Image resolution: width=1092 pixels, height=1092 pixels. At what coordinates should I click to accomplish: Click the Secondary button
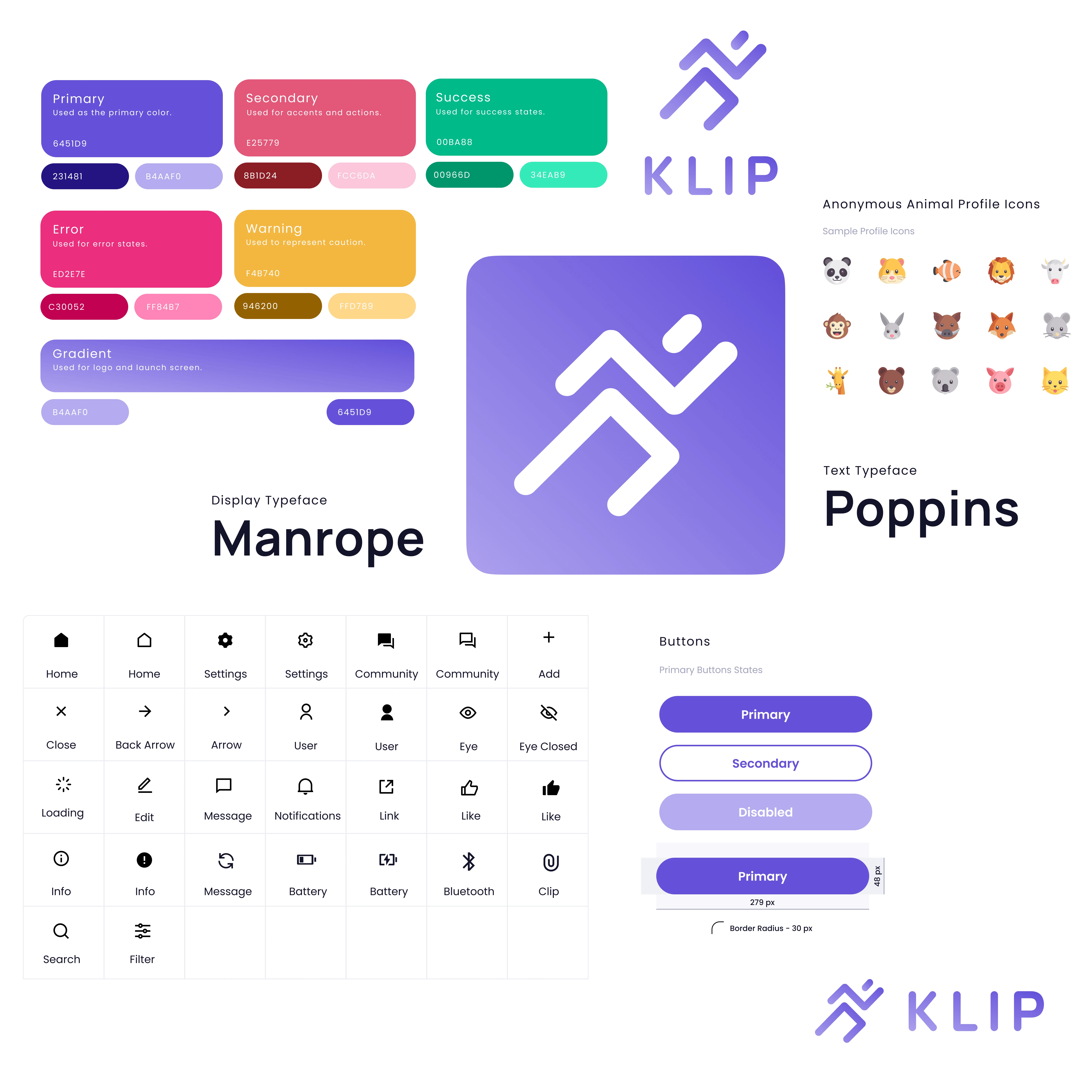(766, 763)
